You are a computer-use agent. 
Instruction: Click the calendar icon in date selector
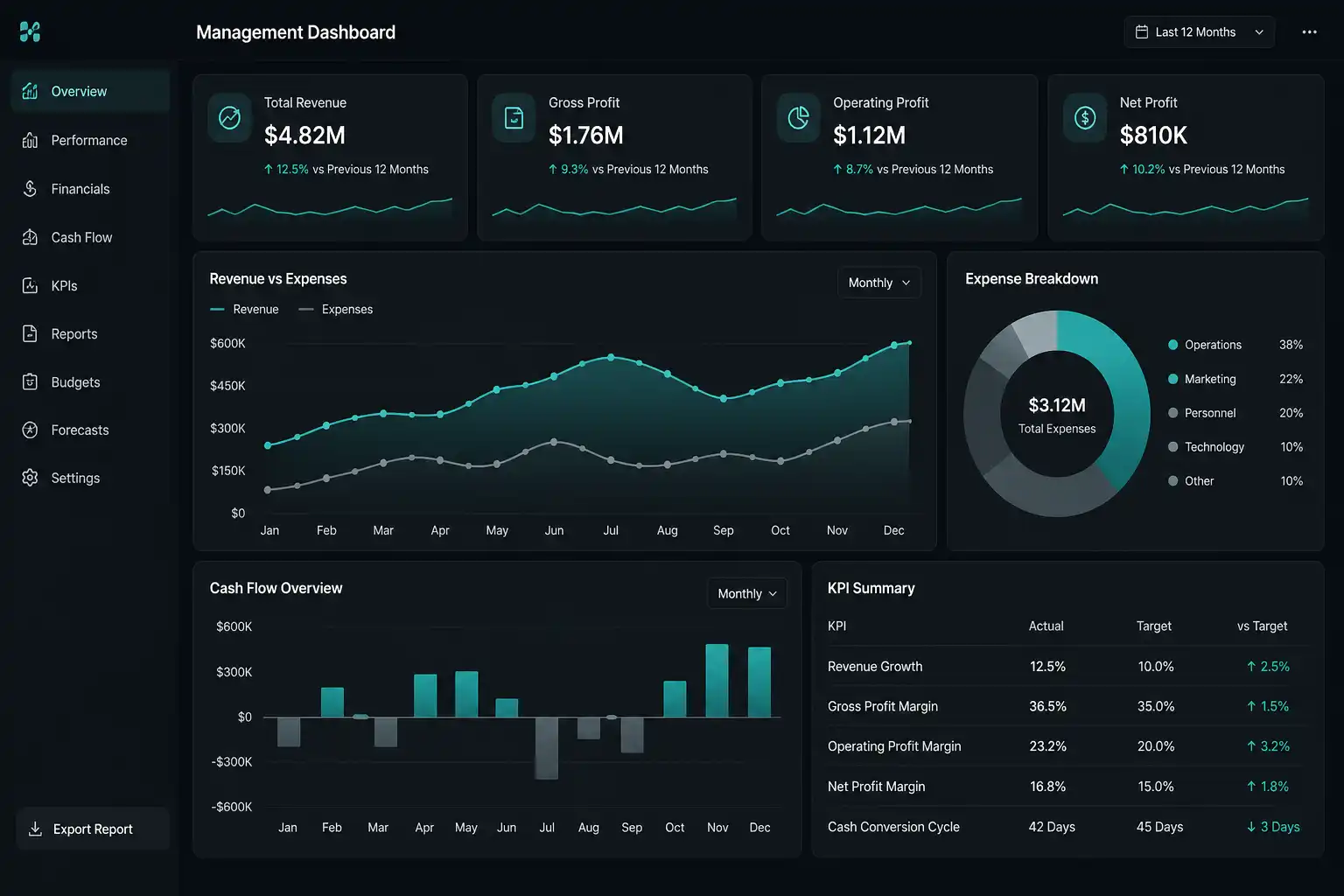click(x=1142, y=31)
